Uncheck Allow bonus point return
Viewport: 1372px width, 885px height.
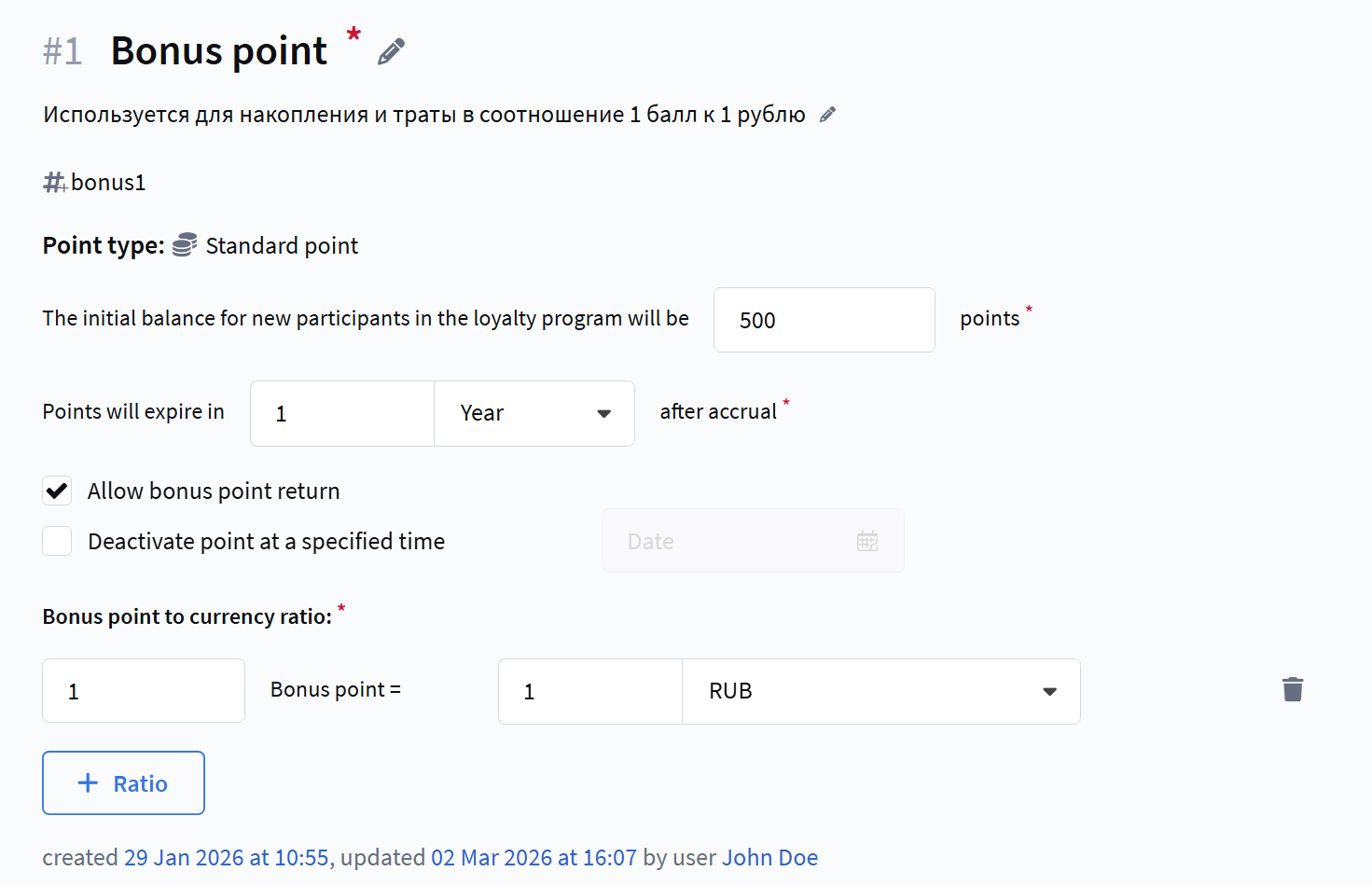tap(57, 491)
